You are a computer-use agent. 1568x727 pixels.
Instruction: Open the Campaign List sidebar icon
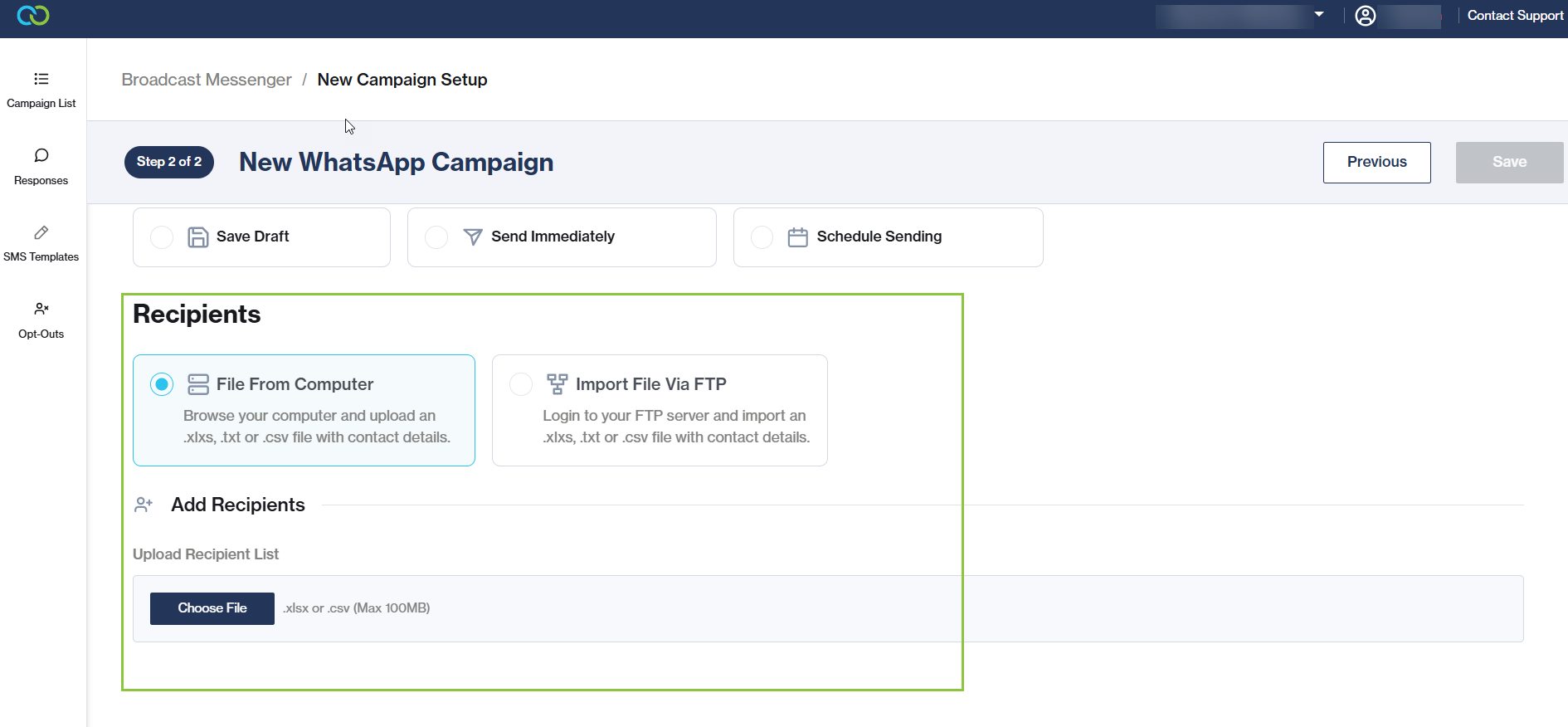pyautogui.click(x=41, y=80)
